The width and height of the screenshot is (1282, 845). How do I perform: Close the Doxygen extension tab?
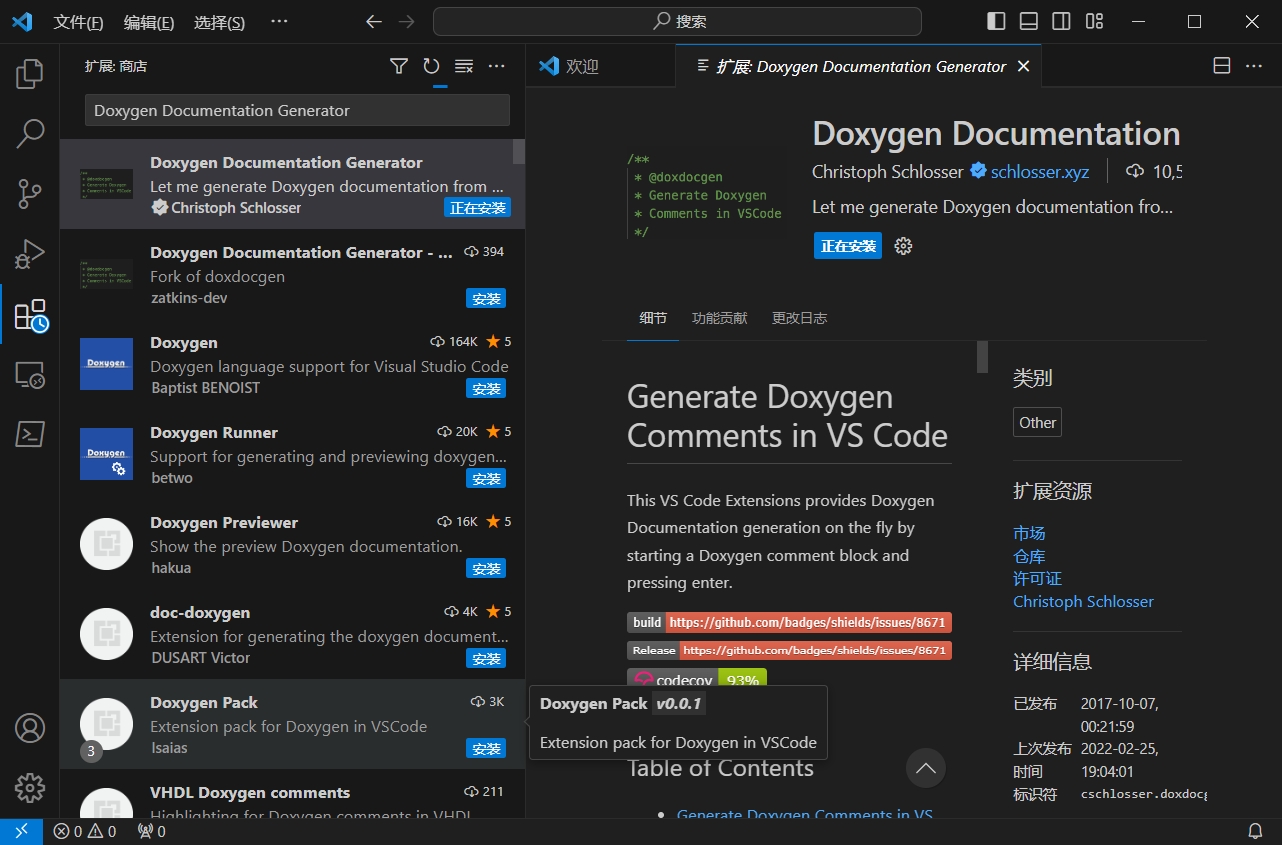tap(1023, 66)
